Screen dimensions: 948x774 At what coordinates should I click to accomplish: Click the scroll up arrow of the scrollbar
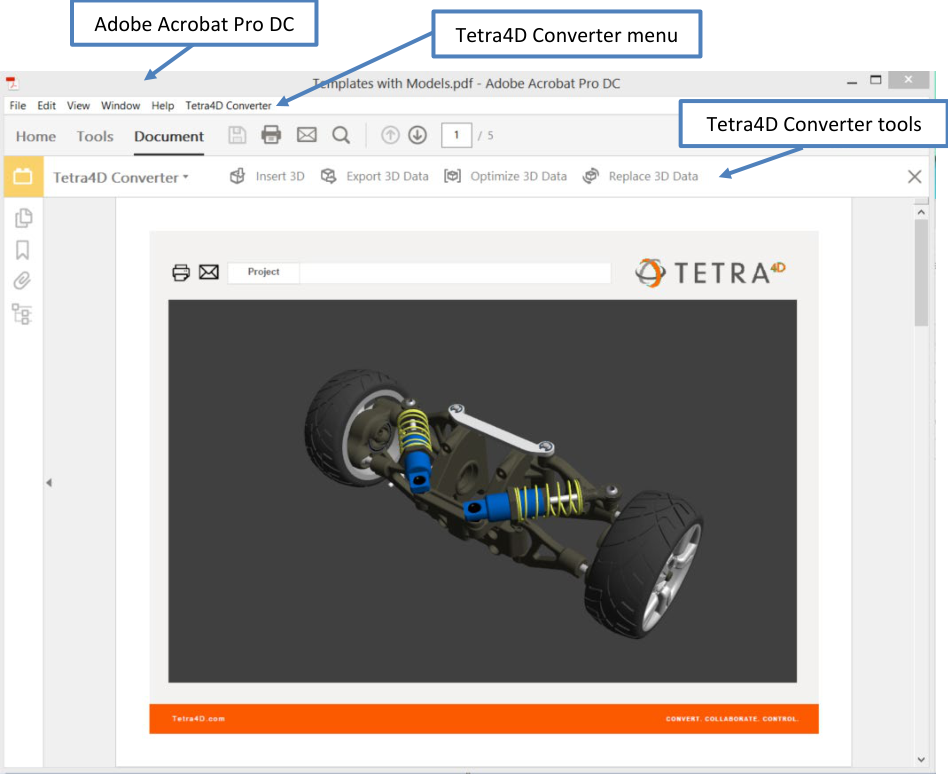coord(921,212)
